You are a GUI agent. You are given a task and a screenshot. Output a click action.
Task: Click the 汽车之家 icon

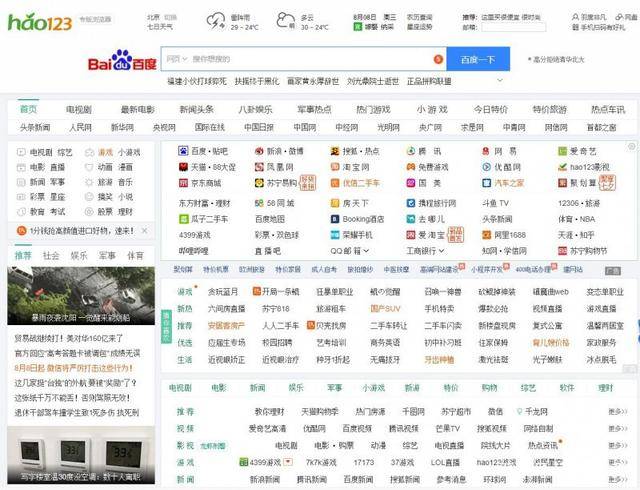tap(486, 183)
